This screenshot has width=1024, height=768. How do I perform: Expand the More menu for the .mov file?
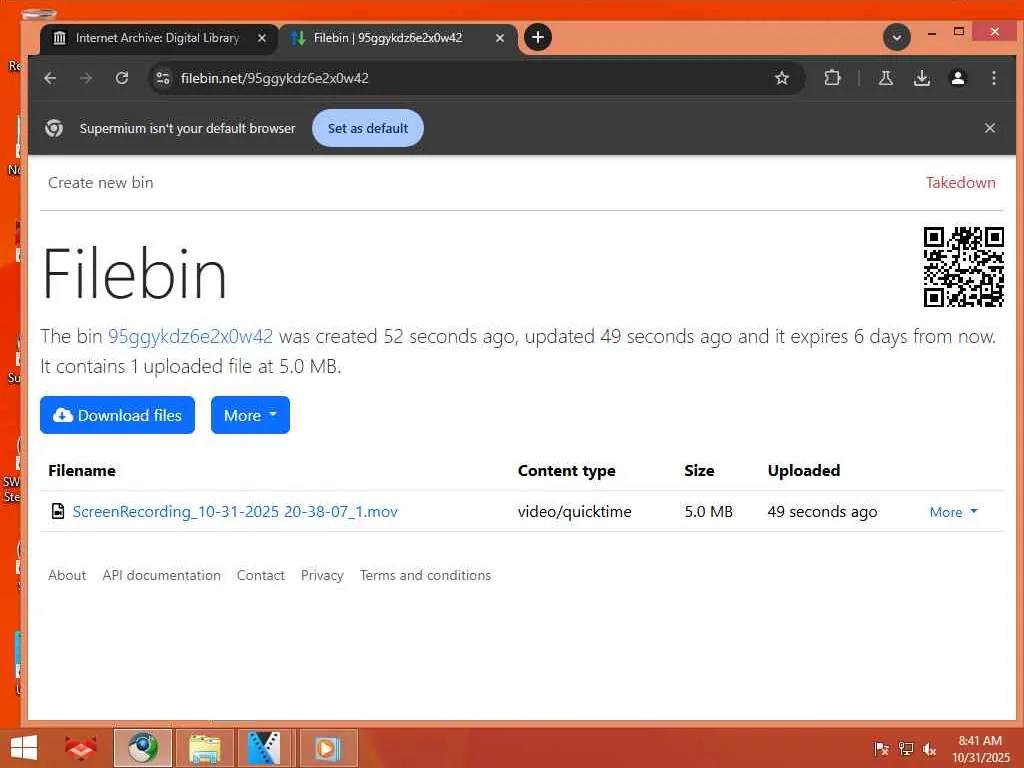tap(953, 512)
